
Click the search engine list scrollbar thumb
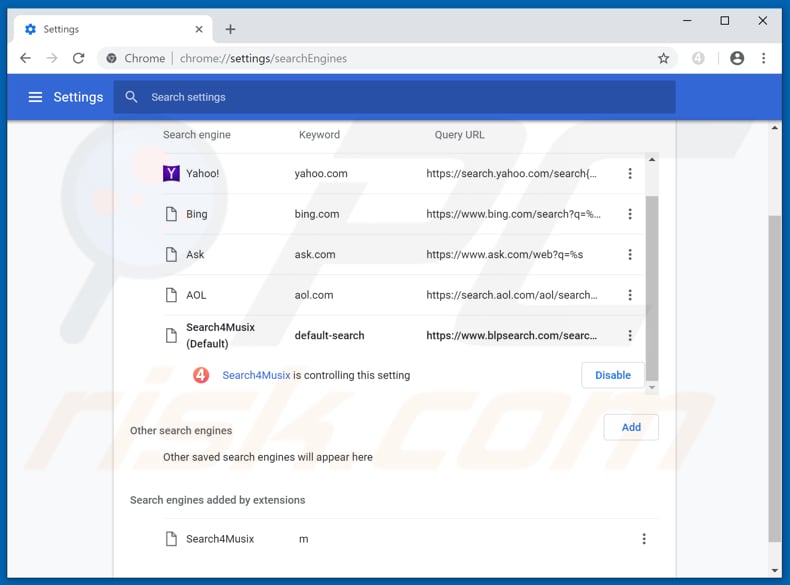(652, 288)
